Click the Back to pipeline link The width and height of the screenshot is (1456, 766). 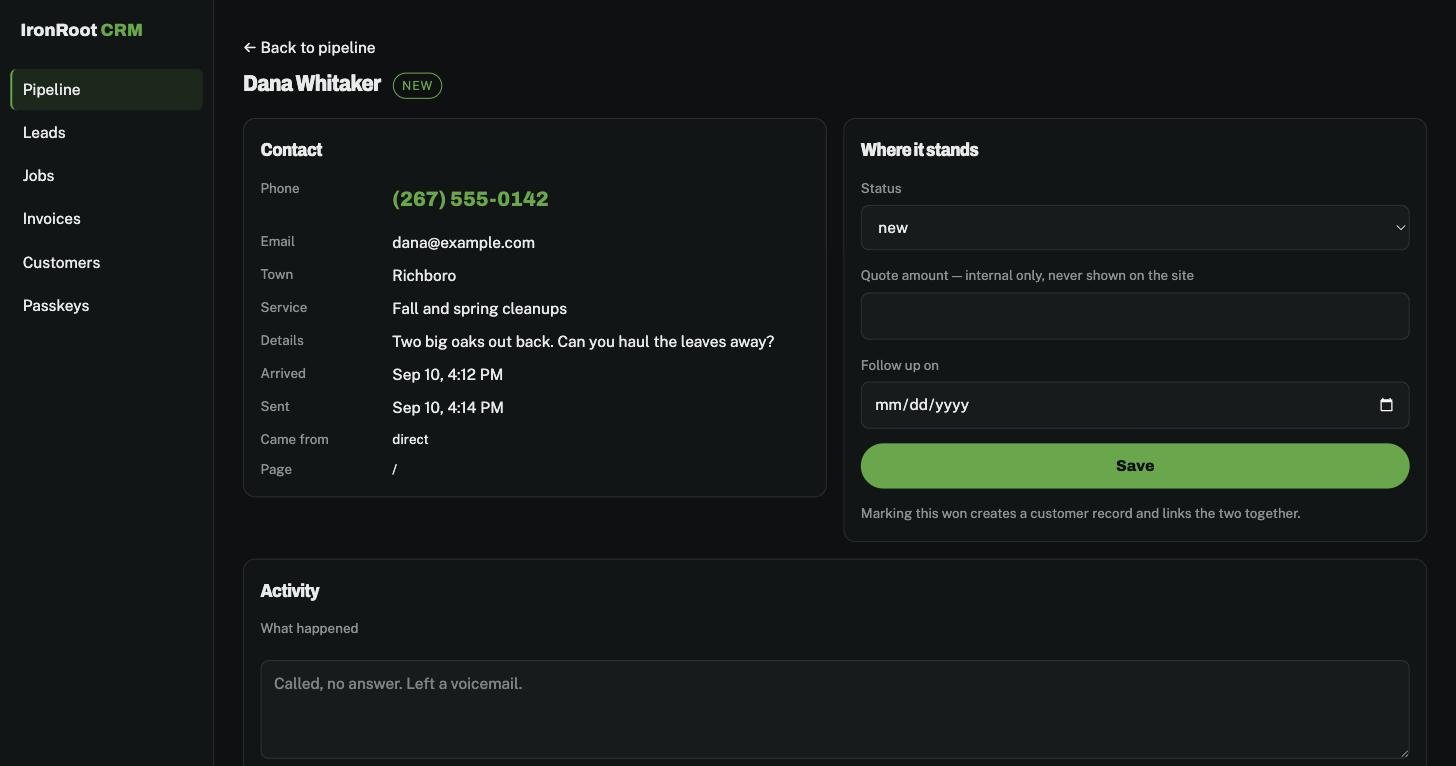[x=309, y=48]
